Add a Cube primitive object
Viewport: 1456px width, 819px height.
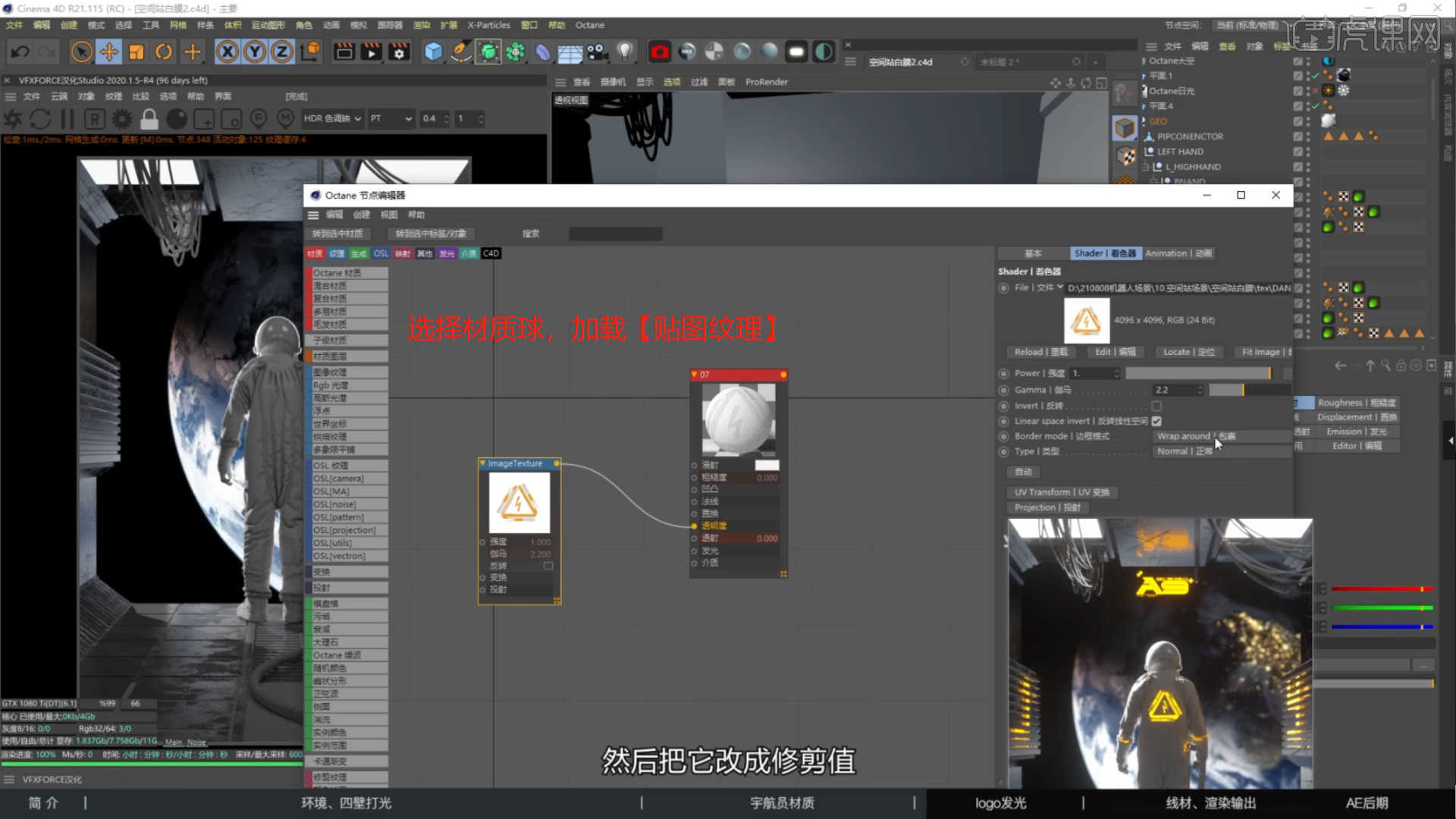pyautogui.click(x=433, y=52)
